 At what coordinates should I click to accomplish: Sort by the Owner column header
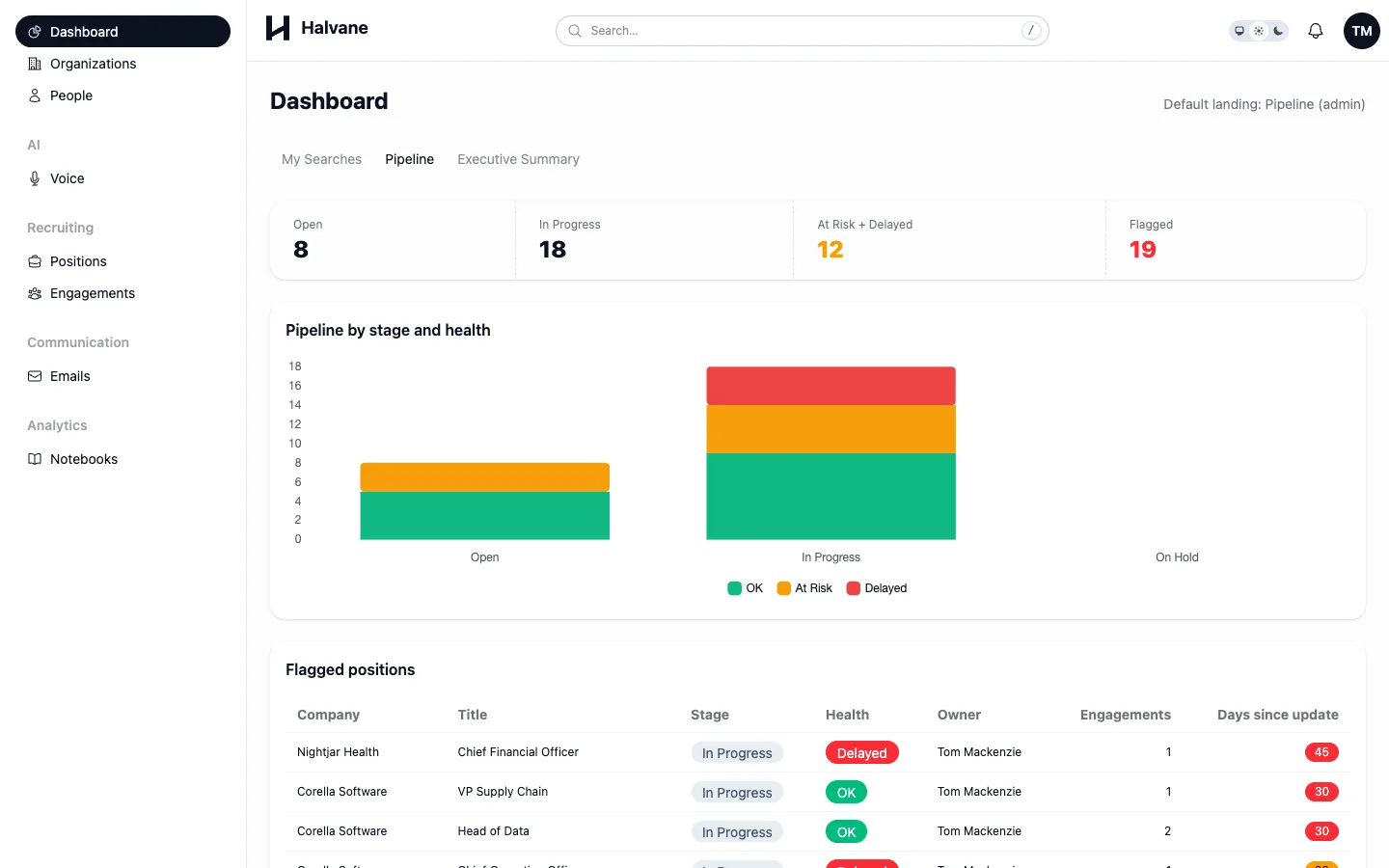959,715
